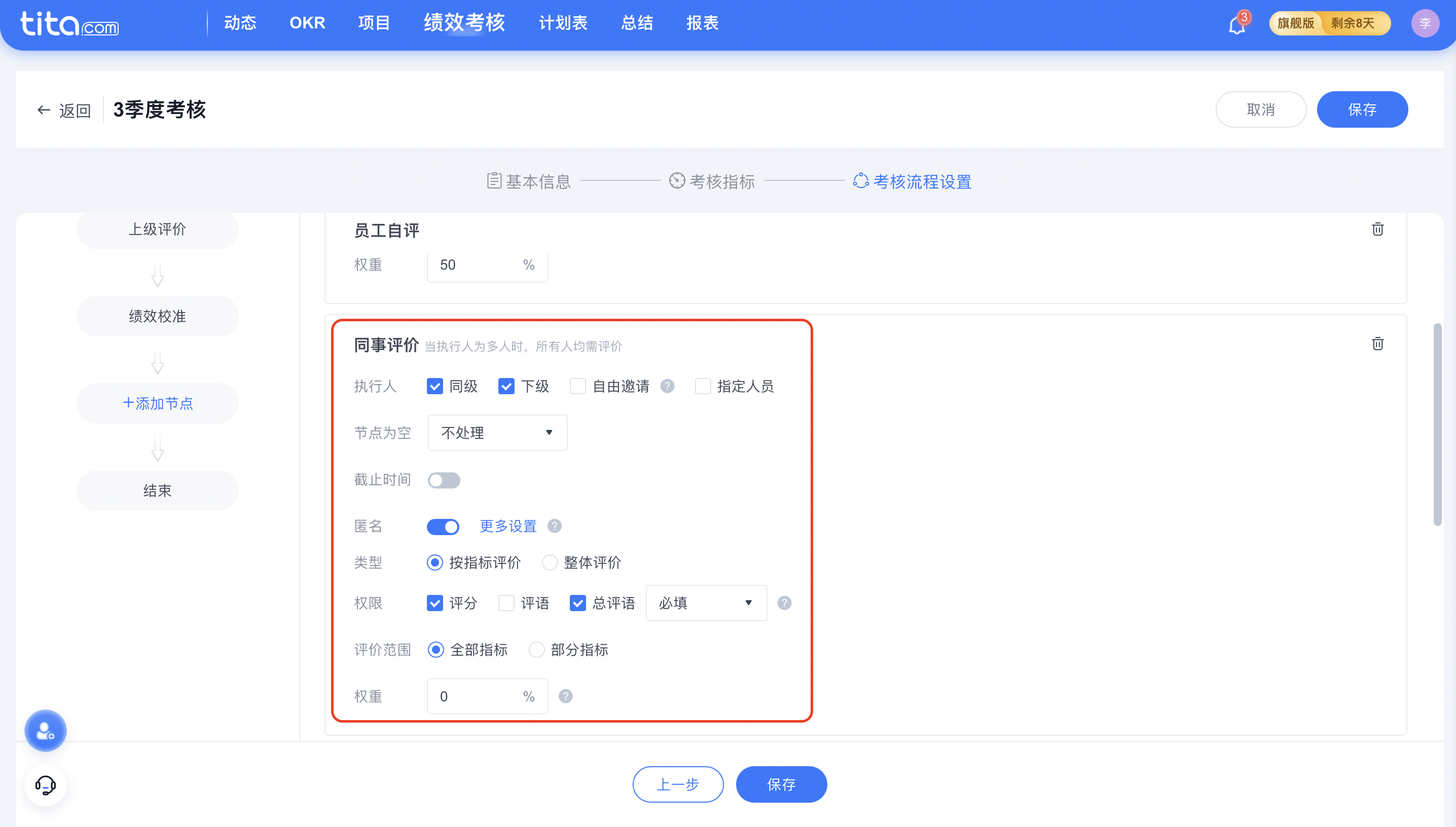The height and width of the screenshot is (827, 1456).
Task: Open the 节点为空 不处理 dropdown
Action: point(497,433)
